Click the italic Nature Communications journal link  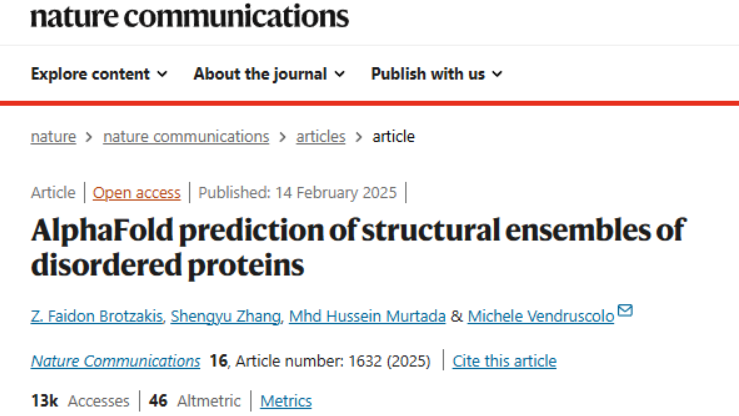coord(115,361)
